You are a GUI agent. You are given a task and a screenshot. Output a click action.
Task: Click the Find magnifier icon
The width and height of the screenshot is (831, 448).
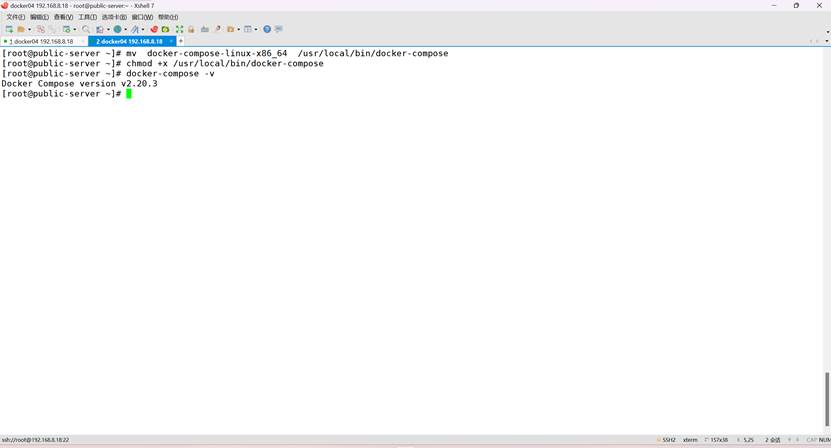point(86,29)
